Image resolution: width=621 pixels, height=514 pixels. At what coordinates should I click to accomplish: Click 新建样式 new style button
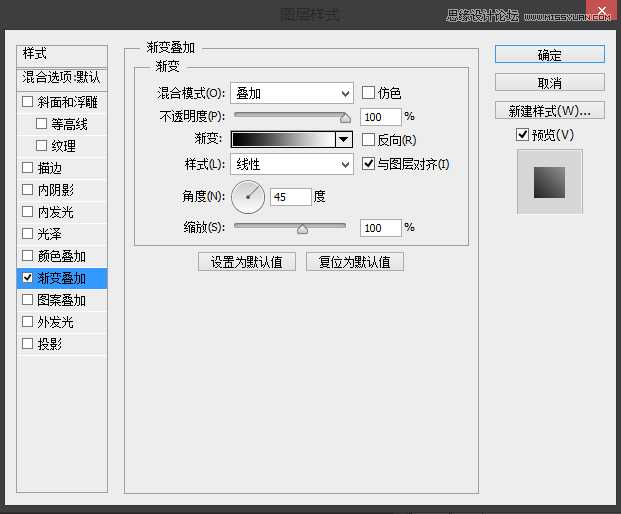tap(549, 110)
